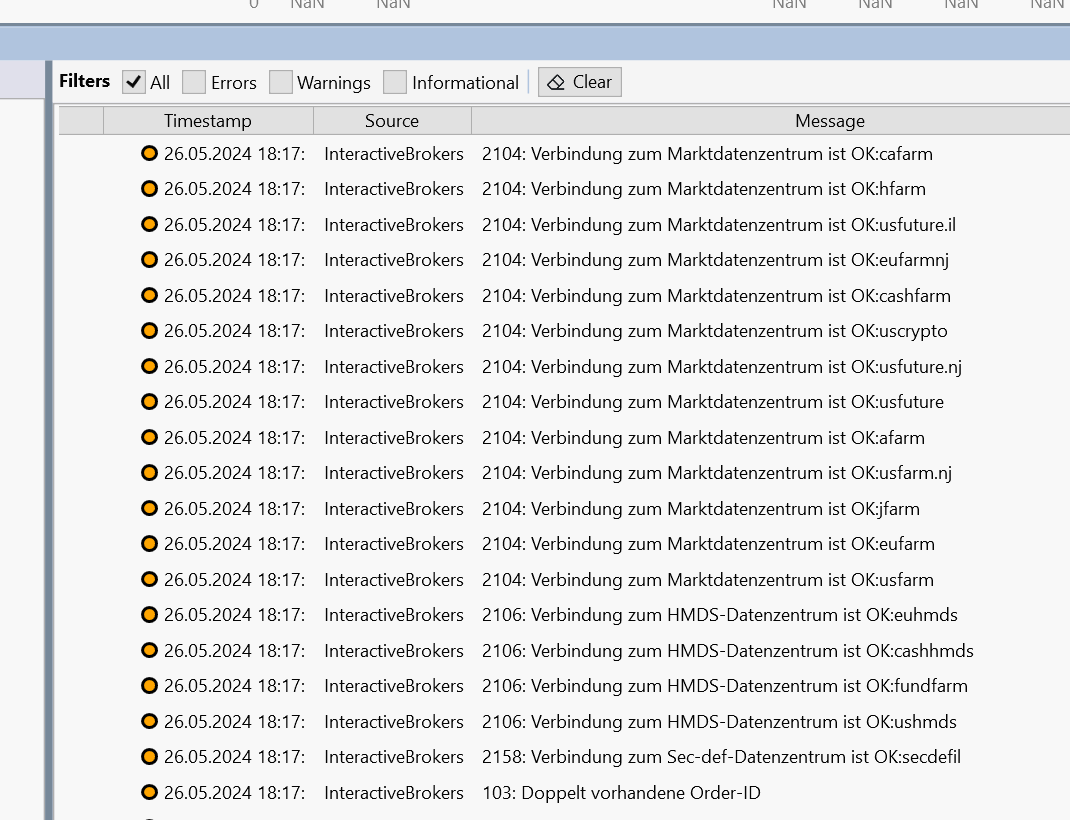Click the blank first column header cell
The height and width of the screenshot is (820, 1070).
pyautogui.click(x=81, y=121)
